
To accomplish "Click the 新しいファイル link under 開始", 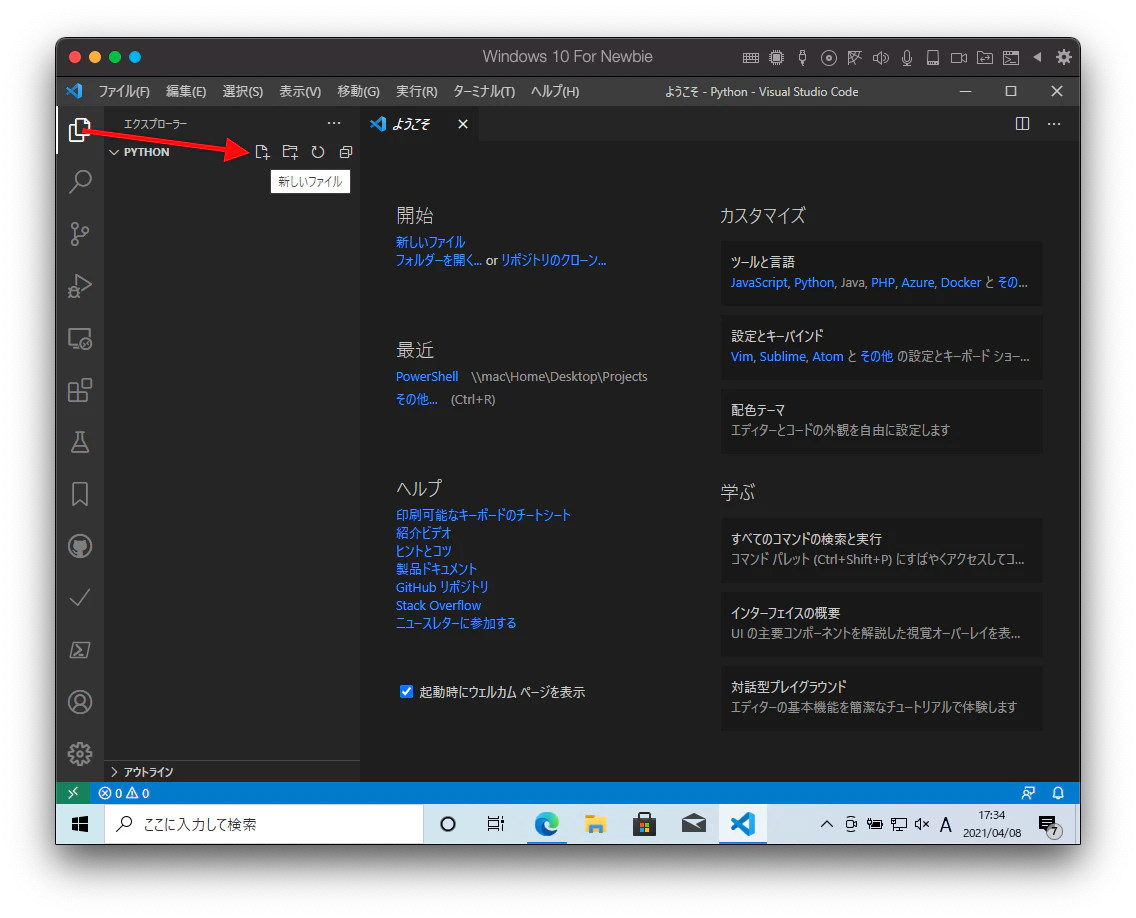I will [430, 242].
